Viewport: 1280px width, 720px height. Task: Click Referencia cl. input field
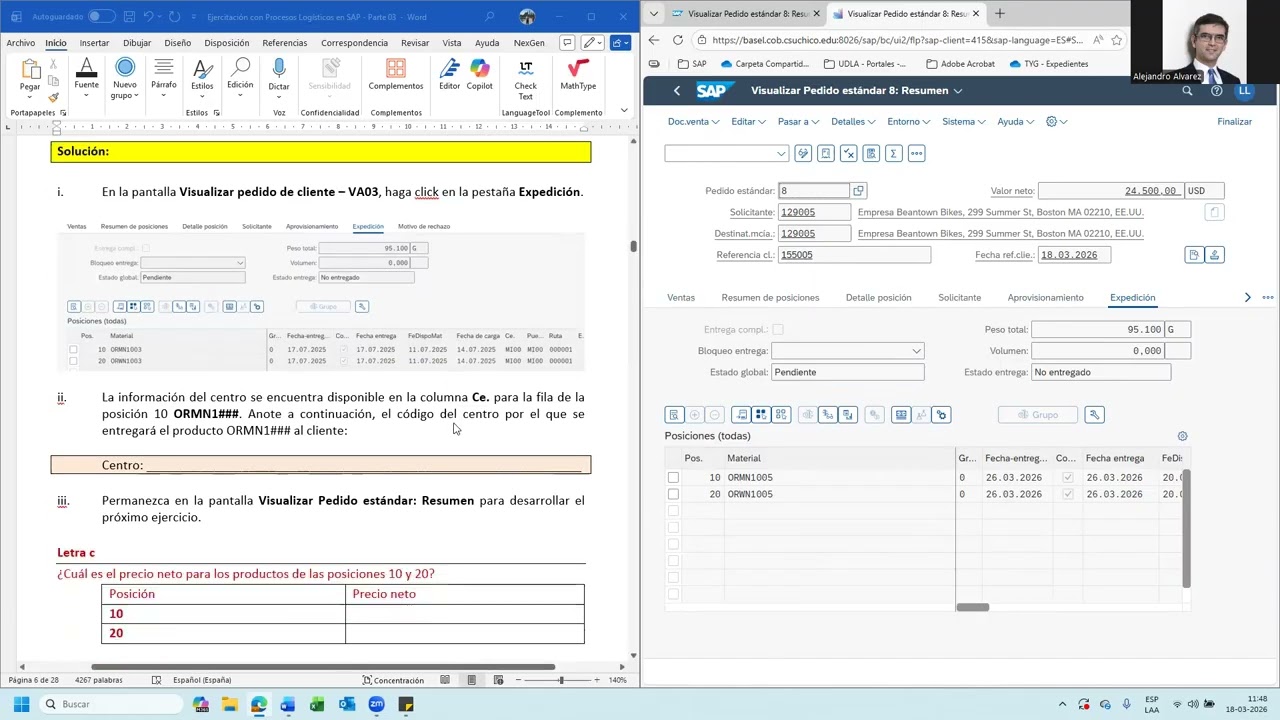click(x=854, y=255)
